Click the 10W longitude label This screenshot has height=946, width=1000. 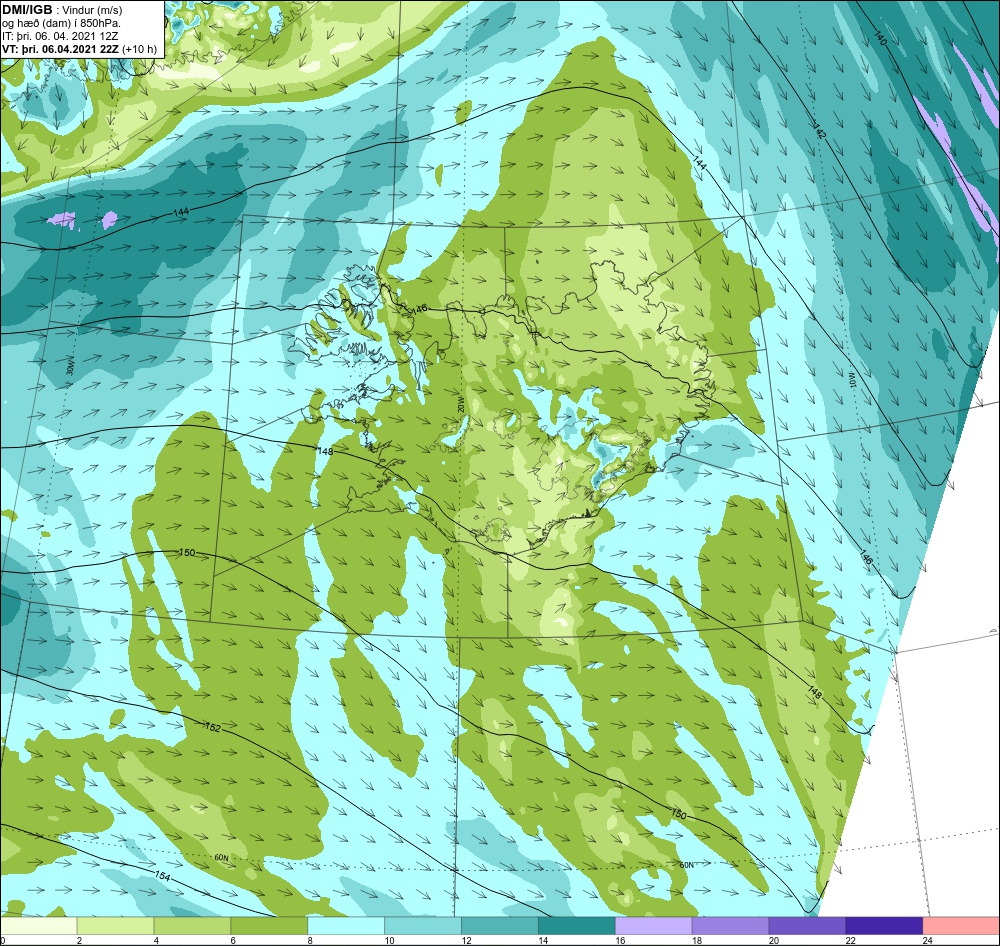coord(852,381)
